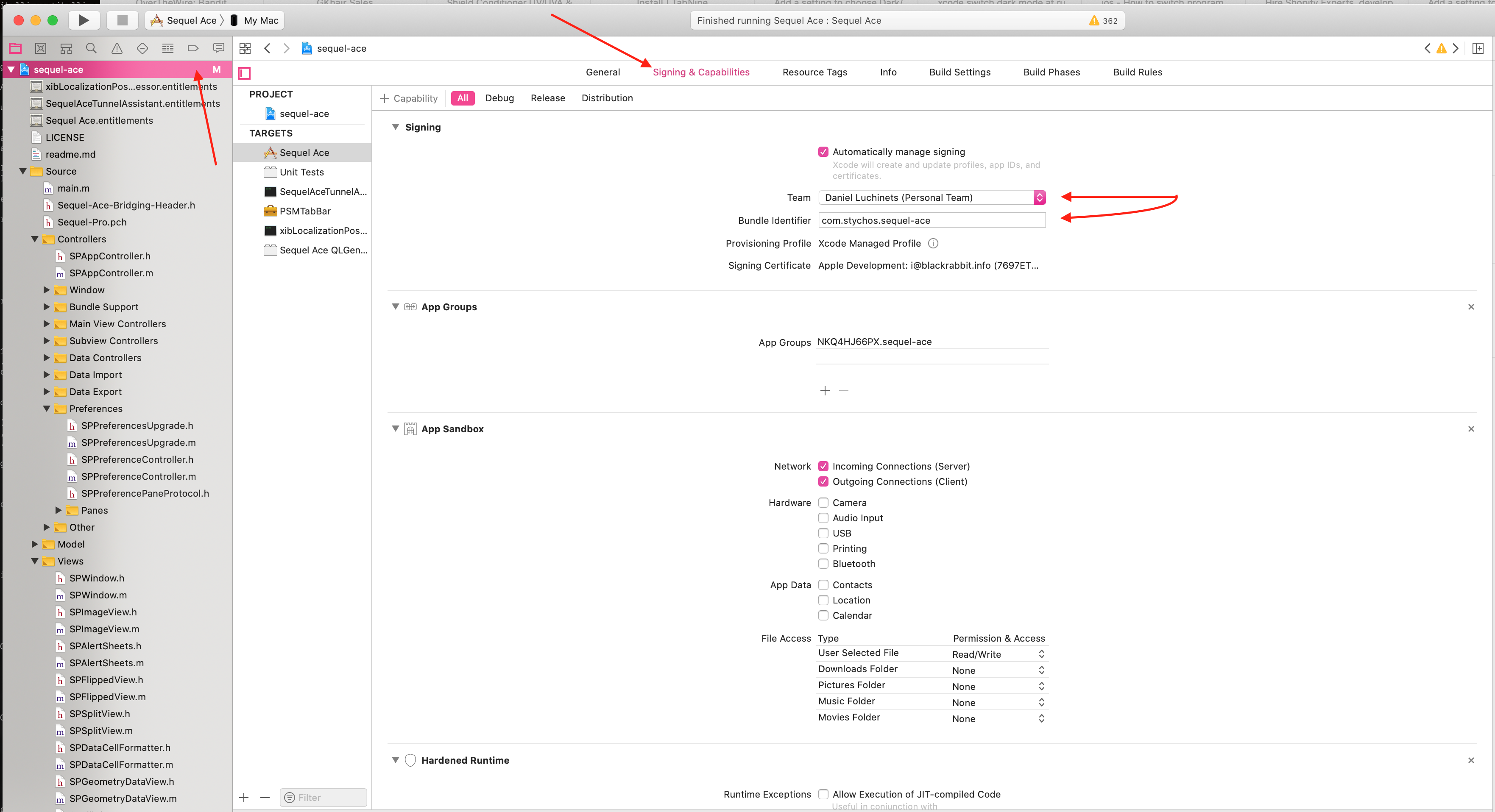The width and height of the screenshot is (1495, 812).
Task: Jump to previous issue arrow
Action: (x=1427, y=48)
